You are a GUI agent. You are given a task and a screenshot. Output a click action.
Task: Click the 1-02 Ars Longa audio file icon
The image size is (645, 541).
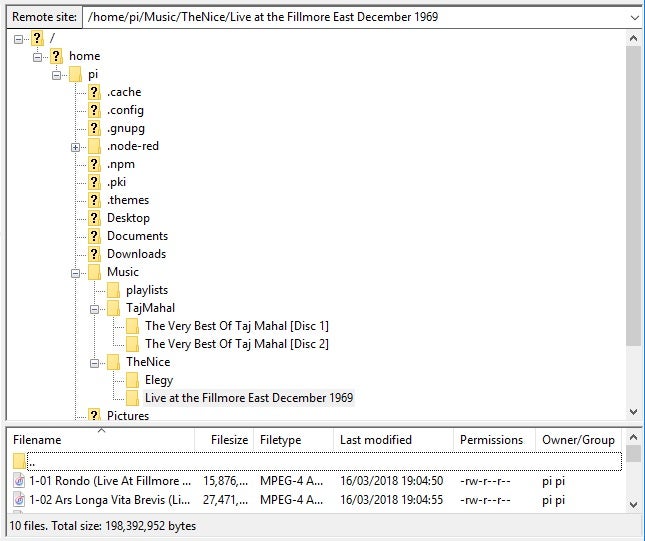click(19, 499)
